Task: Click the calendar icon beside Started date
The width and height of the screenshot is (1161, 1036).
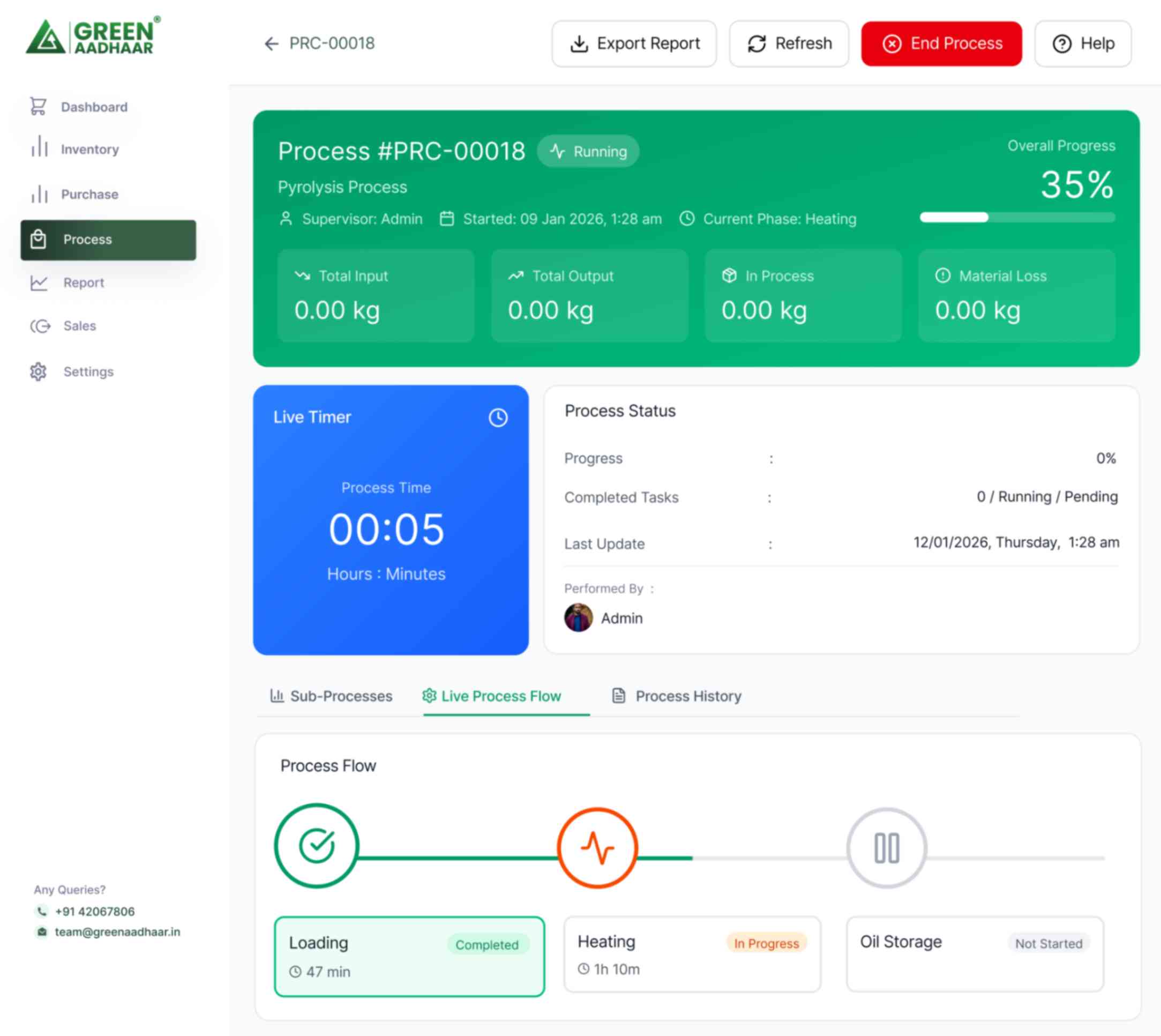Action: click(447, 219)
